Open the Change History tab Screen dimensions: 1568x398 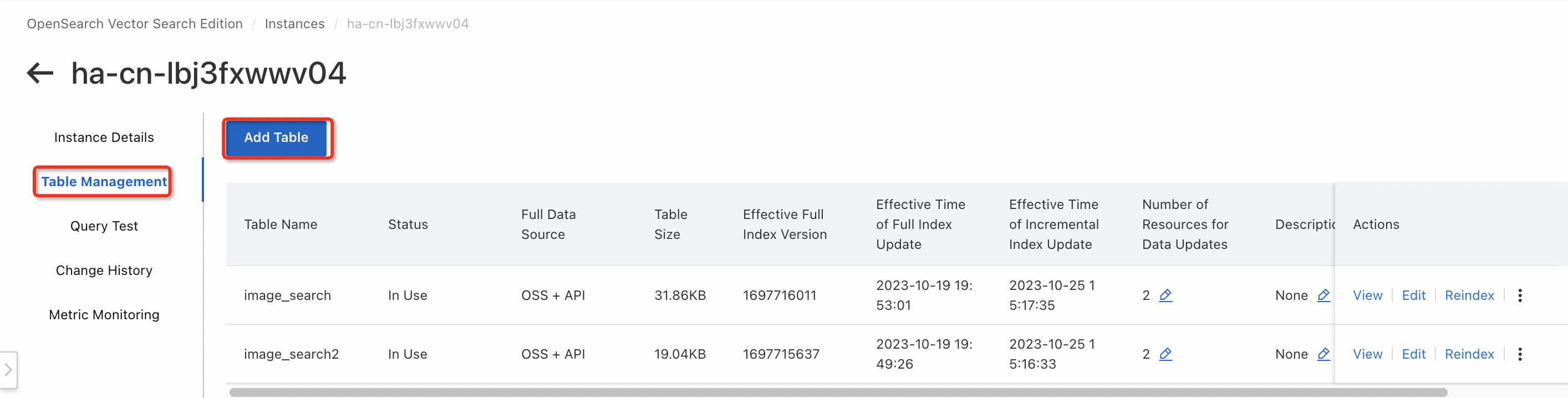(104, 270)
